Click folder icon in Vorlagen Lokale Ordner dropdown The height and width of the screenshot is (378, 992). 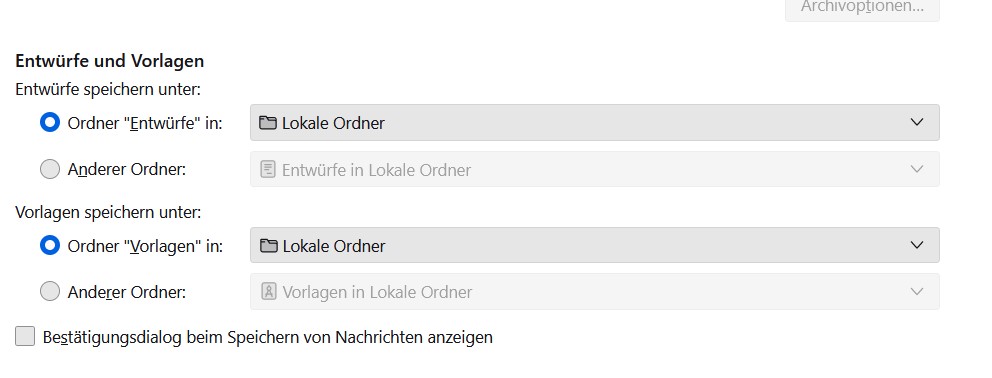pyautogui.click(x=269, y=246)
